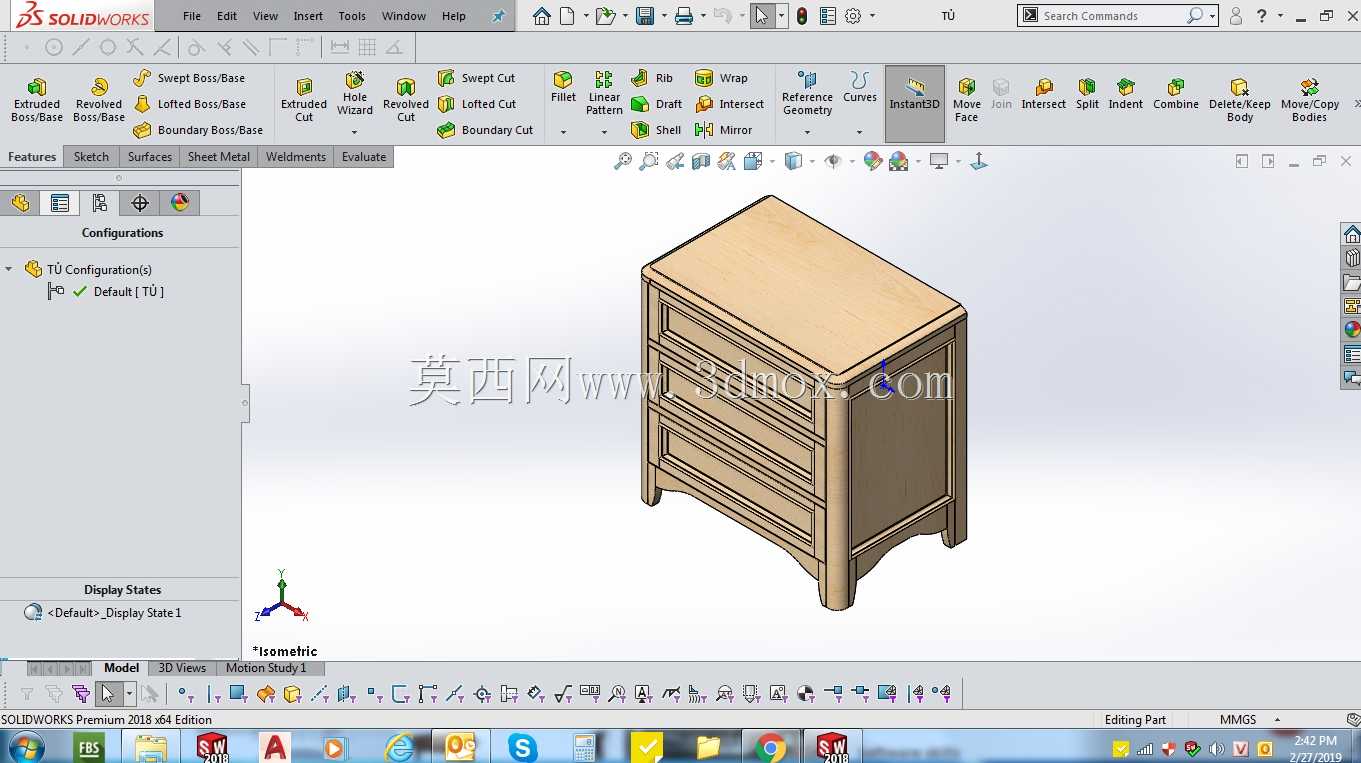Open the Display Style dropdown arrow
This screenshot has width=1361, height=763.
coord(811,161)
